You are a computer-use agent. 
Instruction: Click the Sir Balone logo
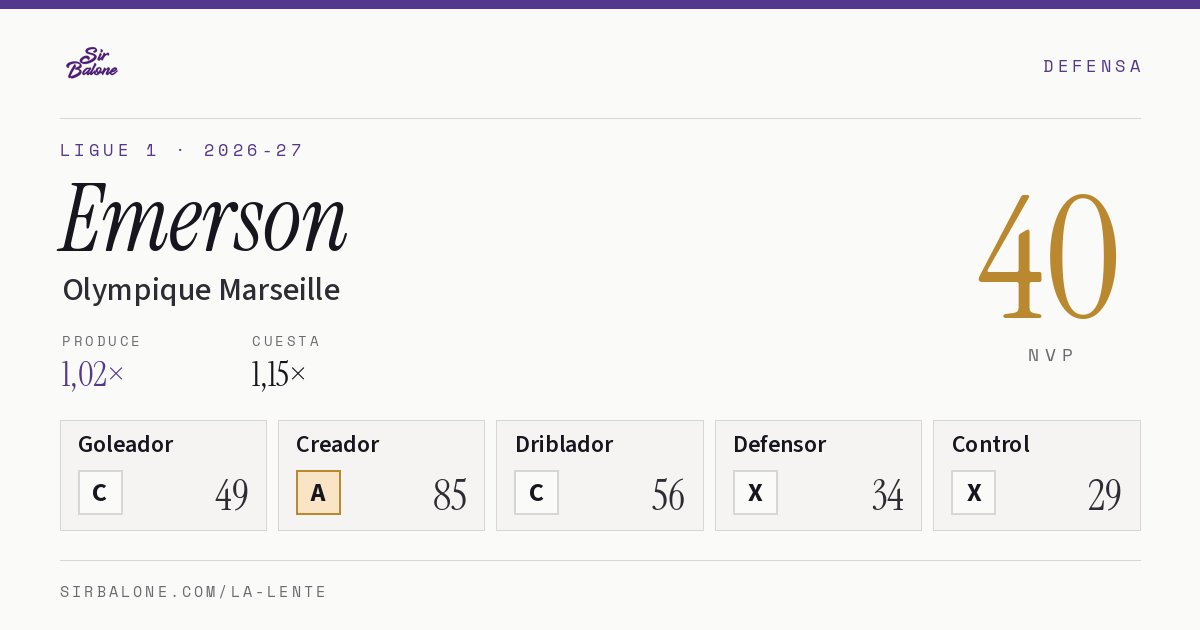[x=92, y=63]
